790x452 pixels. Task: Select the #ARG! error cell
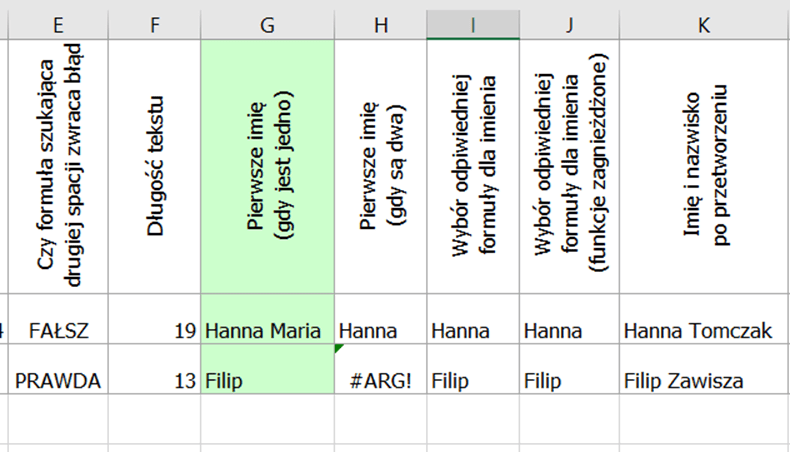(380, 381)
